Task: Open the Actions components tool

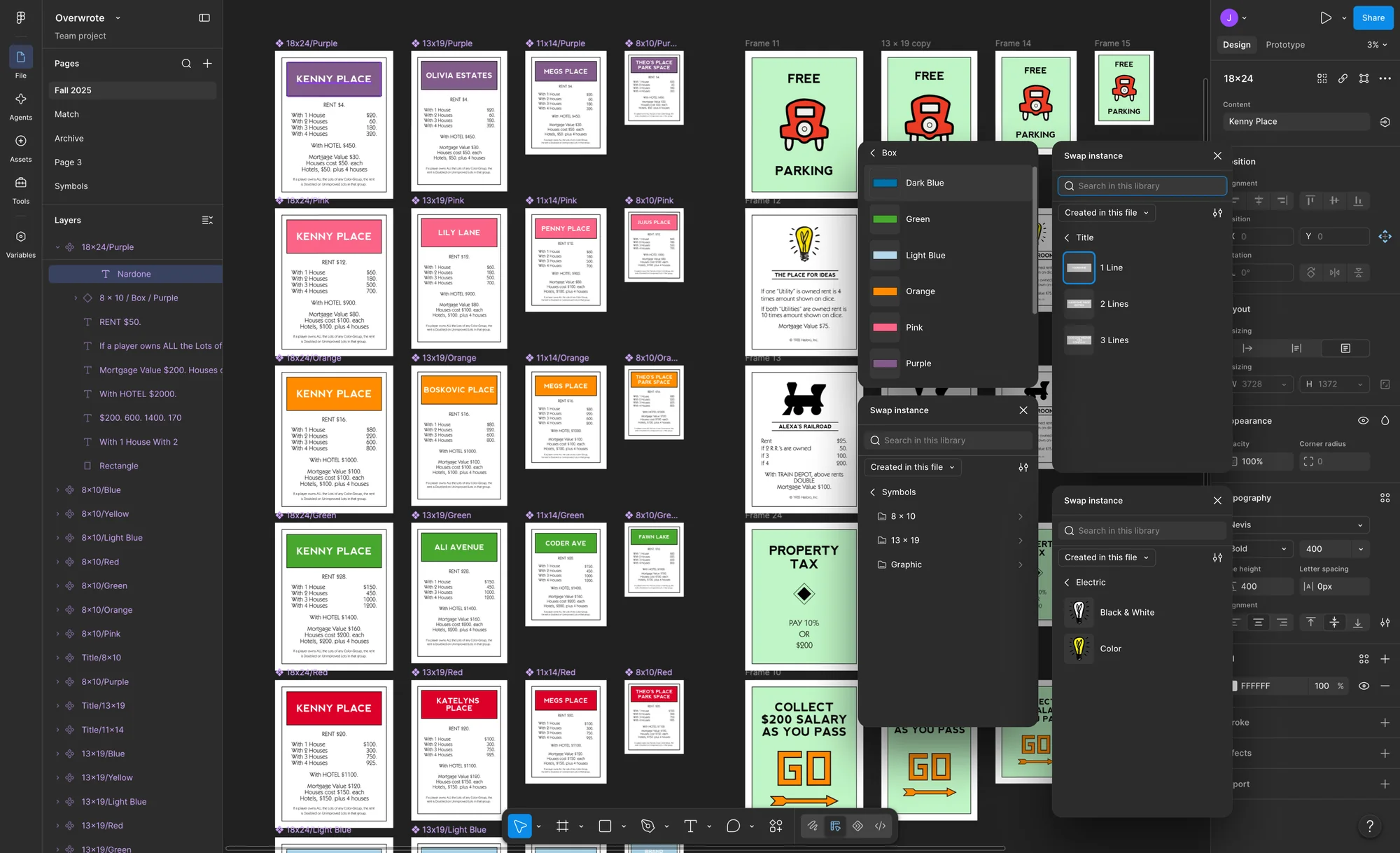Action: (776, 826)
